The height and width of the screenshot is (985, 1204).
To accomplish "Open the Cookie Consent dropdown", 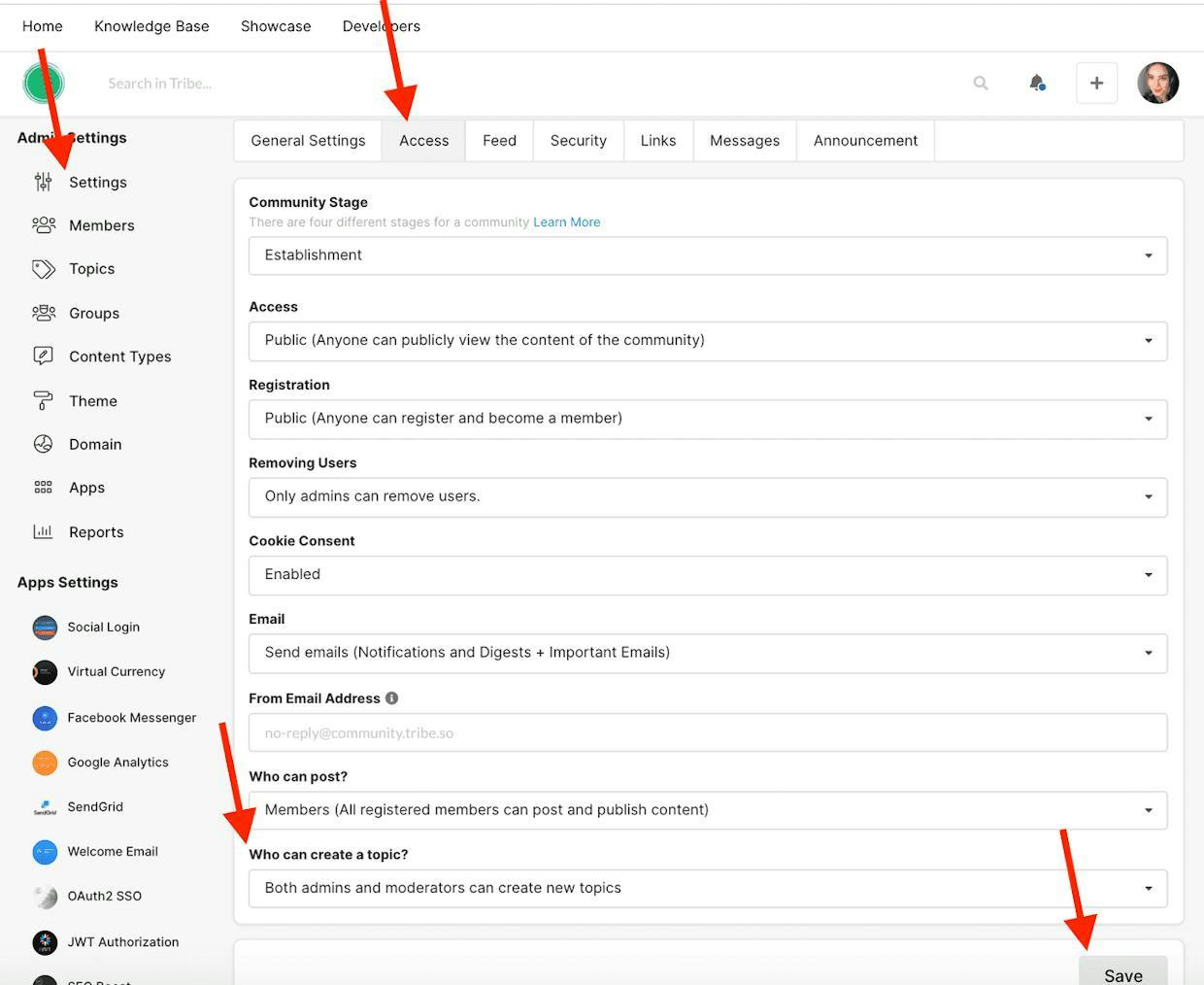I will (x=708, y=575).
